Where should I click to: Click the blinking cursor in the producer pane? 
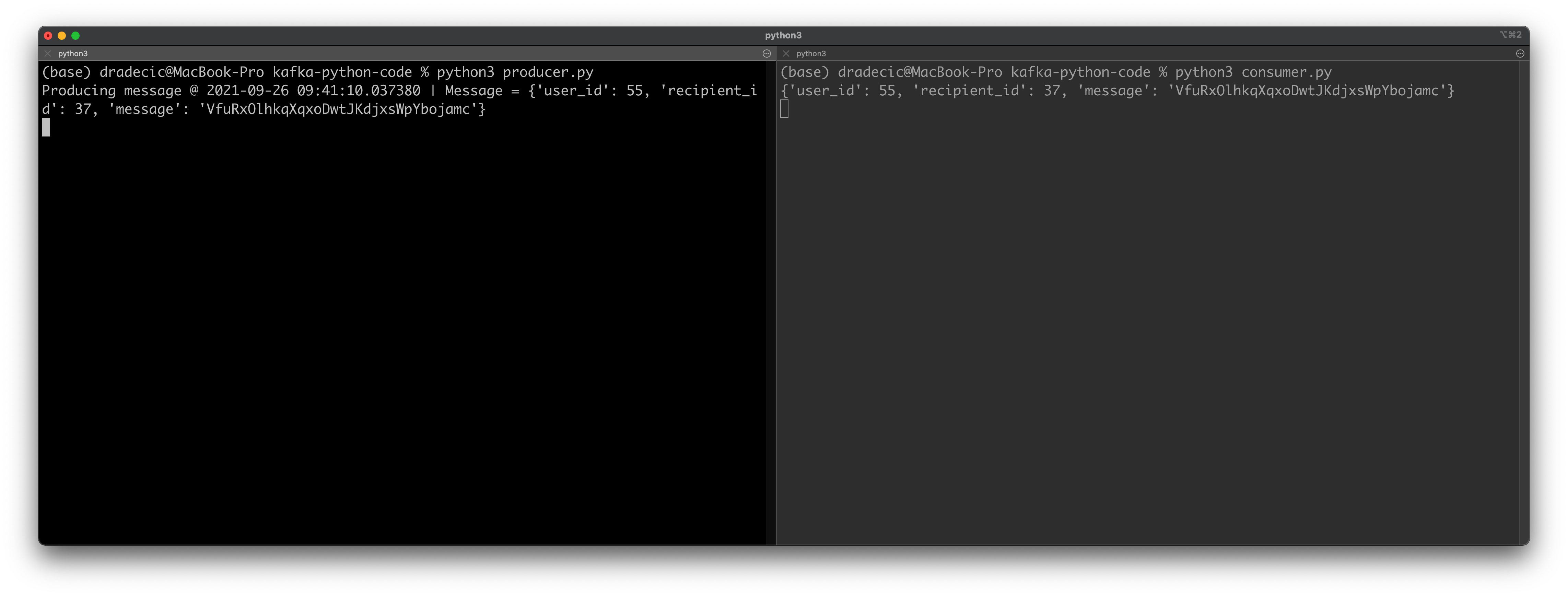point(46,128)
